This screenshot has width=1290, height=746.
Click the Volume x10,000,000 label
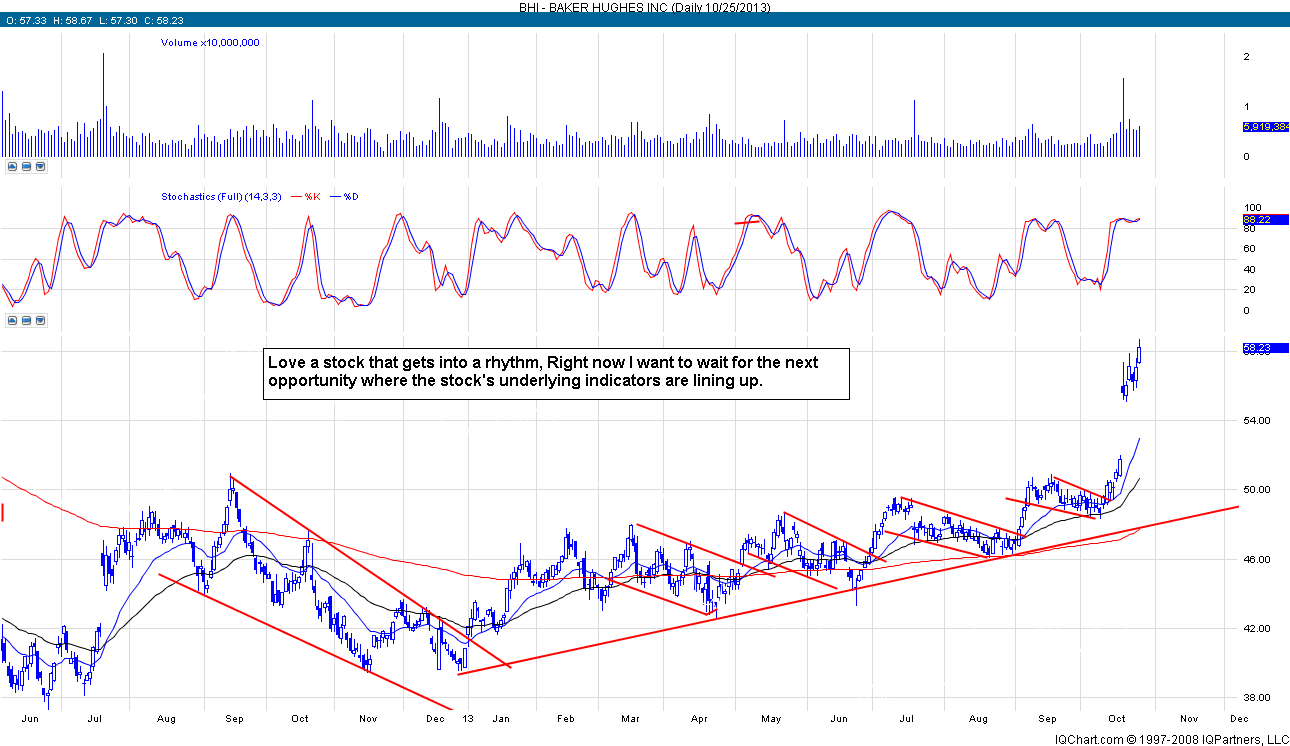[210, 43]
